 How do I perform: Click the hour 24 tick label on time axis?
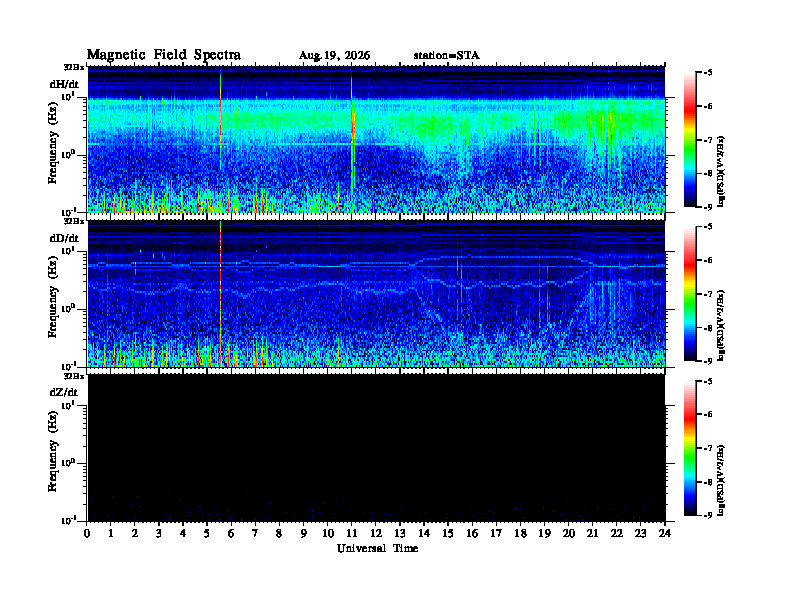(665, 534)
